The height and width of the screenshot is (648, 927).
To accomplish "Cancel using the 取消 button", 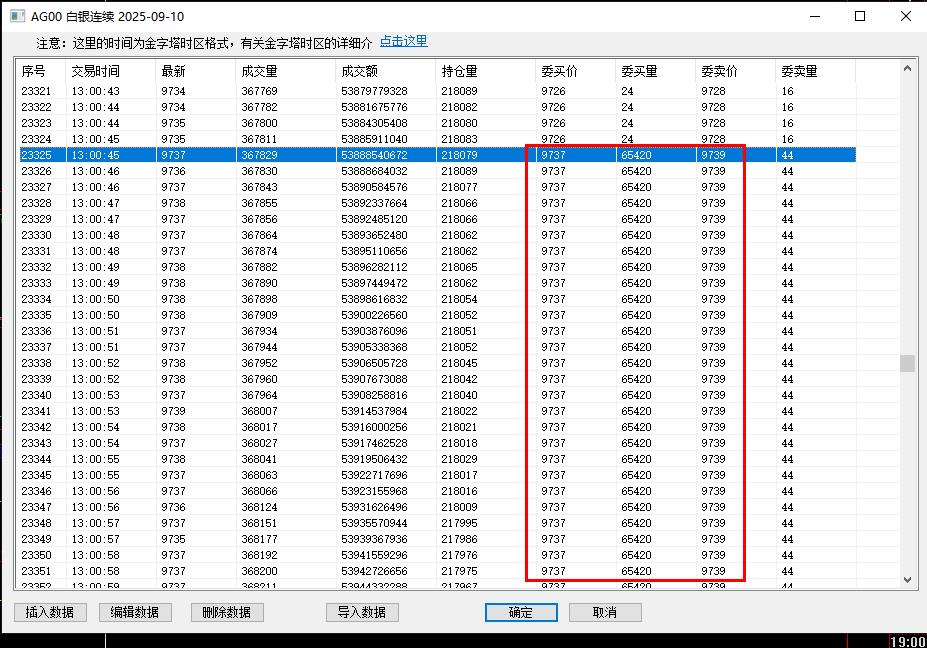I will pyautogui.click(x=605, y=612).
